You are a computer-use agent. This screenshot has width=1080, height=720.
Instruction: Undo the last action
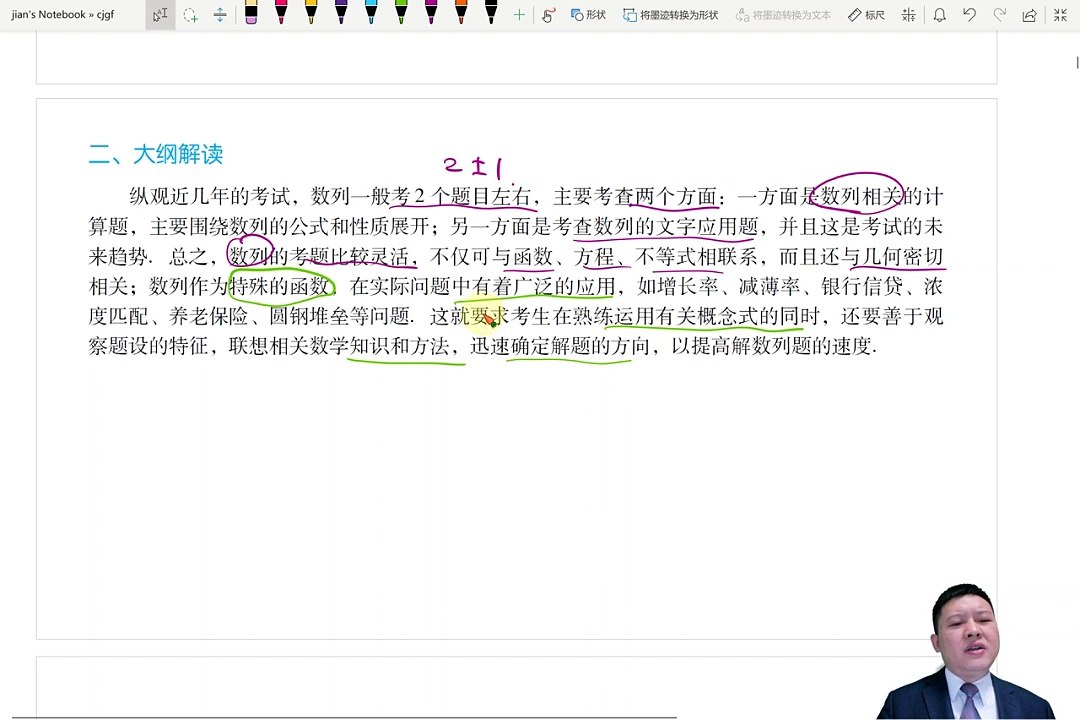(x=969, y=14)
